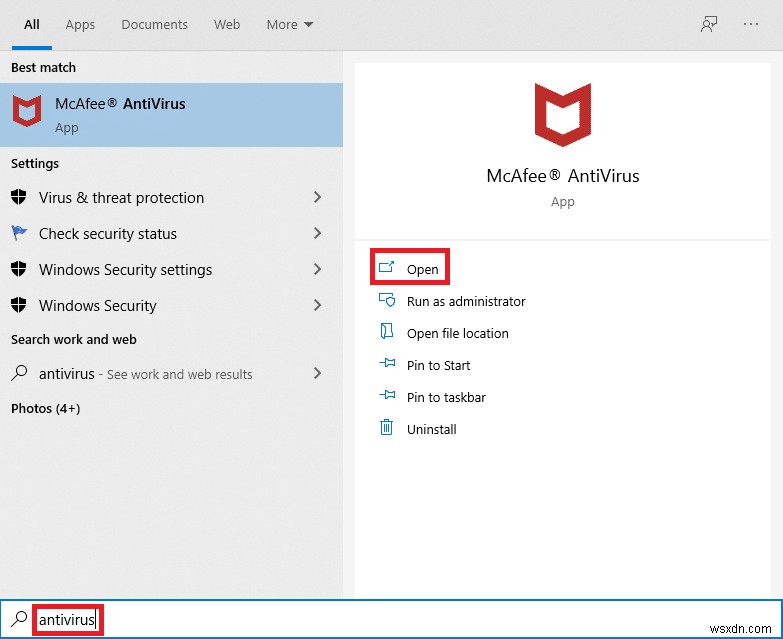Select Pin to taskbar

[x=446, y=397]
